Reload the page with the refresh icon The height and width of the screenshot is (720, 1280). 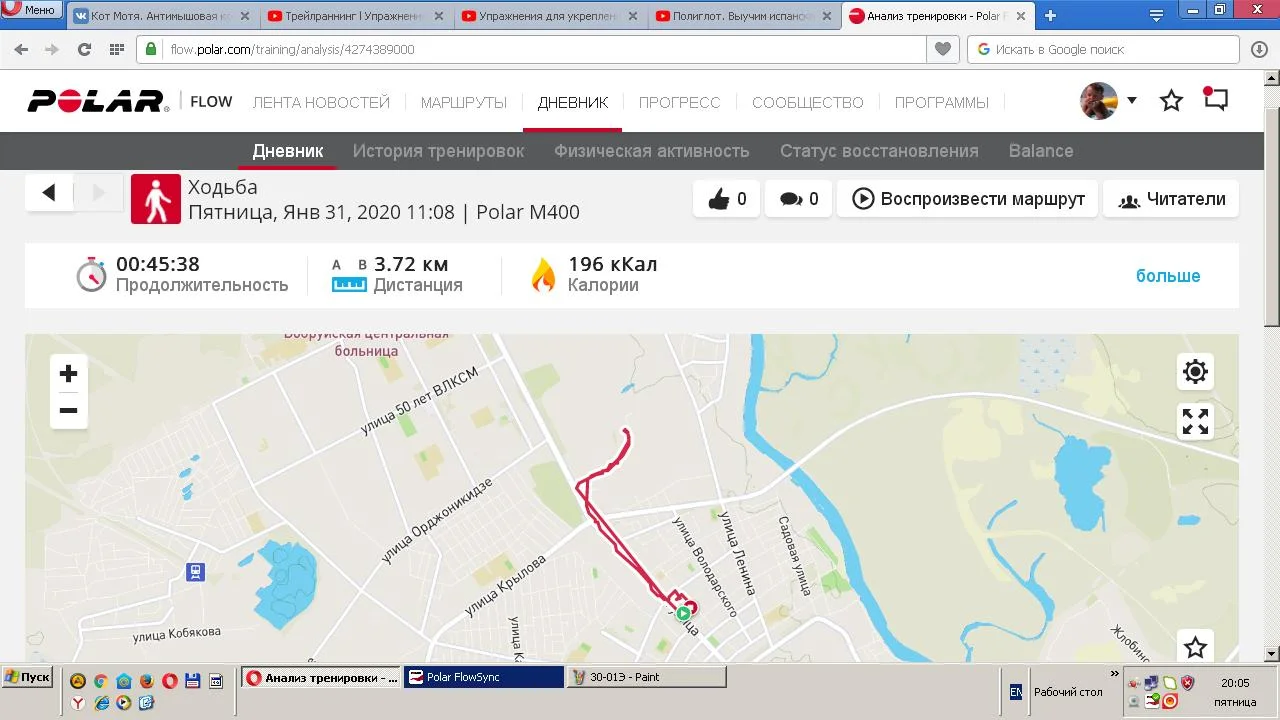tap(84, 49)
